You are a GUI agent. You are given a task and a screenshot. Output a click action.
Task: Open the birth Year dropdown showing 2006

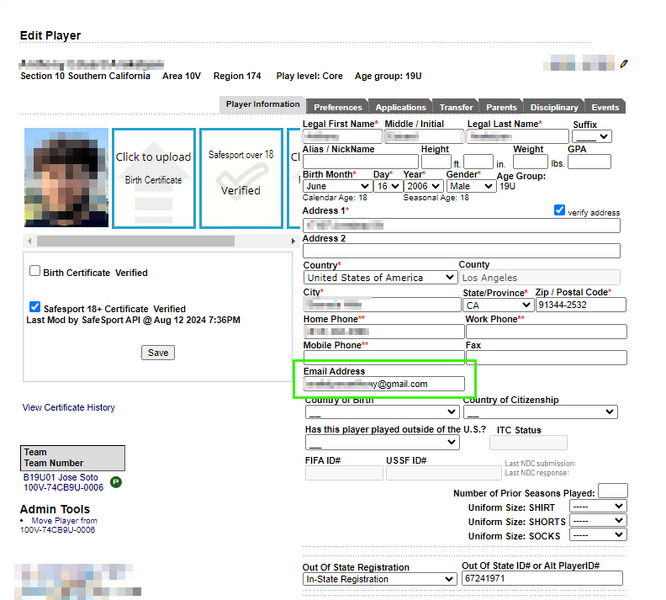pyautogui.click(x=423, y=186)
